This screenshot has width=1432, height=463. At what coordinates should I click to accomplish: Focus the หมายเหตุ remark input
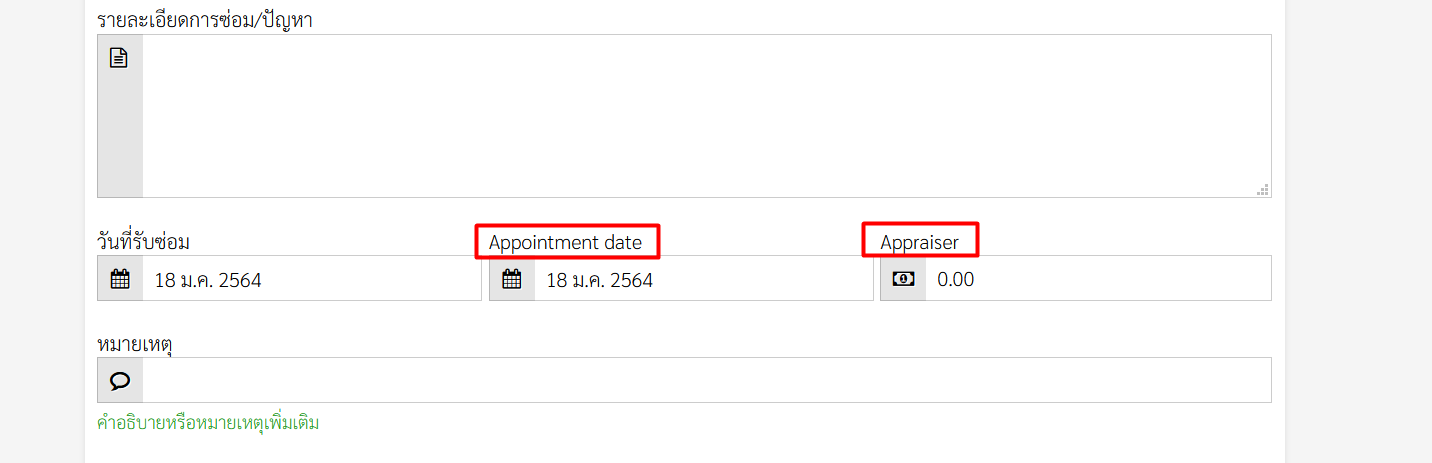(707, 380)
